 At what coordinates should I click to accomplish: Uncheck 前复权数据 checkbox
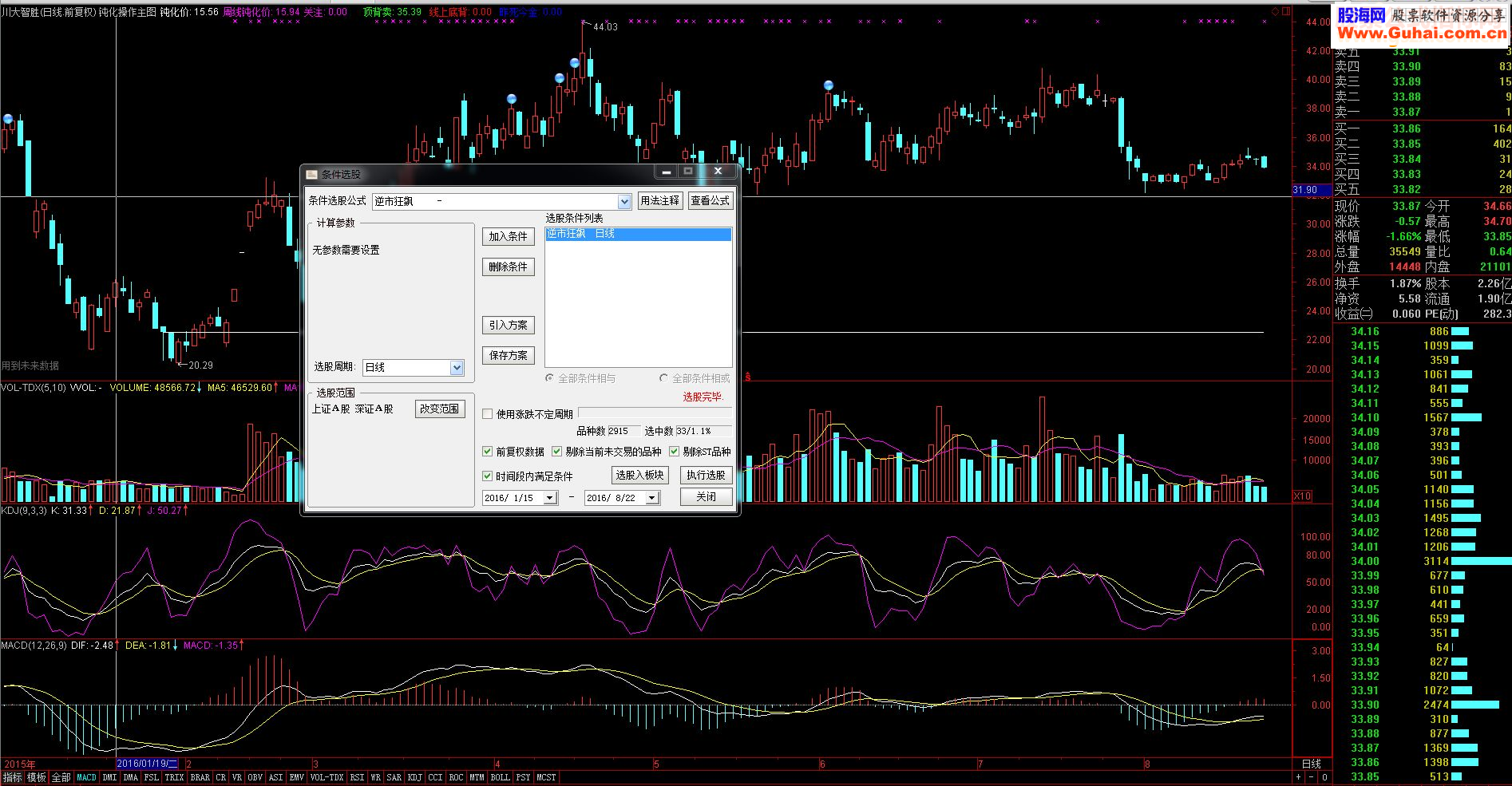coord(488,452)
